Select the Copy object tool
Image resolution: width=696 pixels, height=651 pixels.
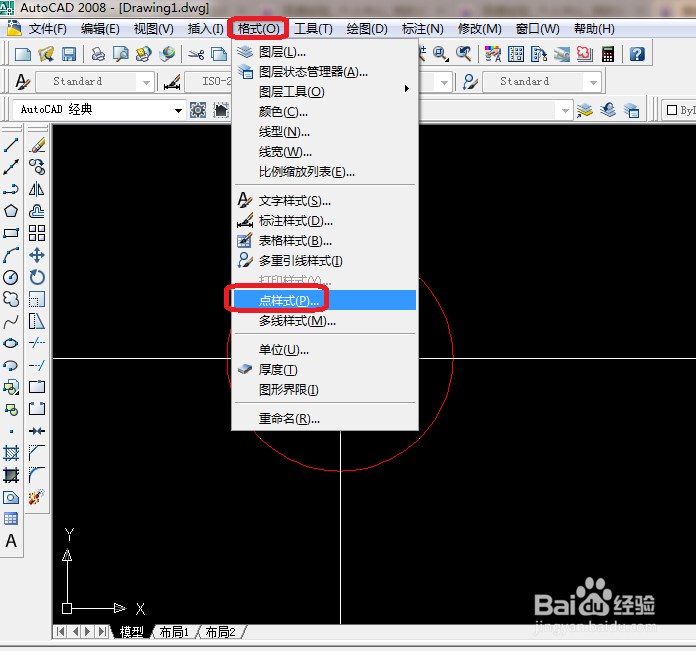(37, 167)
